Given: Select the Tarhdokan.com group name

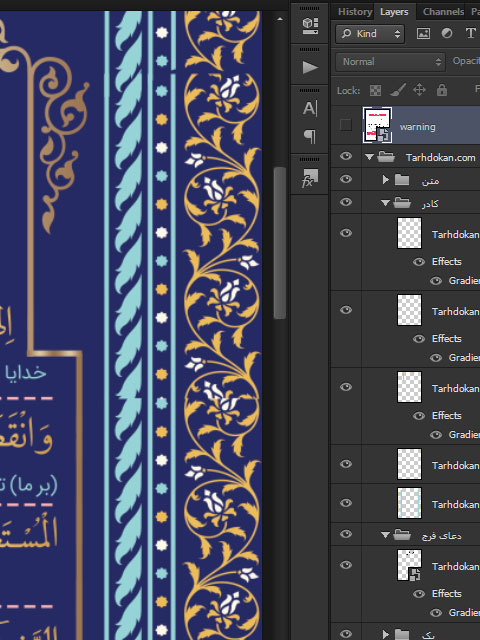Looking at the screenshot, I should [x=440, y=158].
